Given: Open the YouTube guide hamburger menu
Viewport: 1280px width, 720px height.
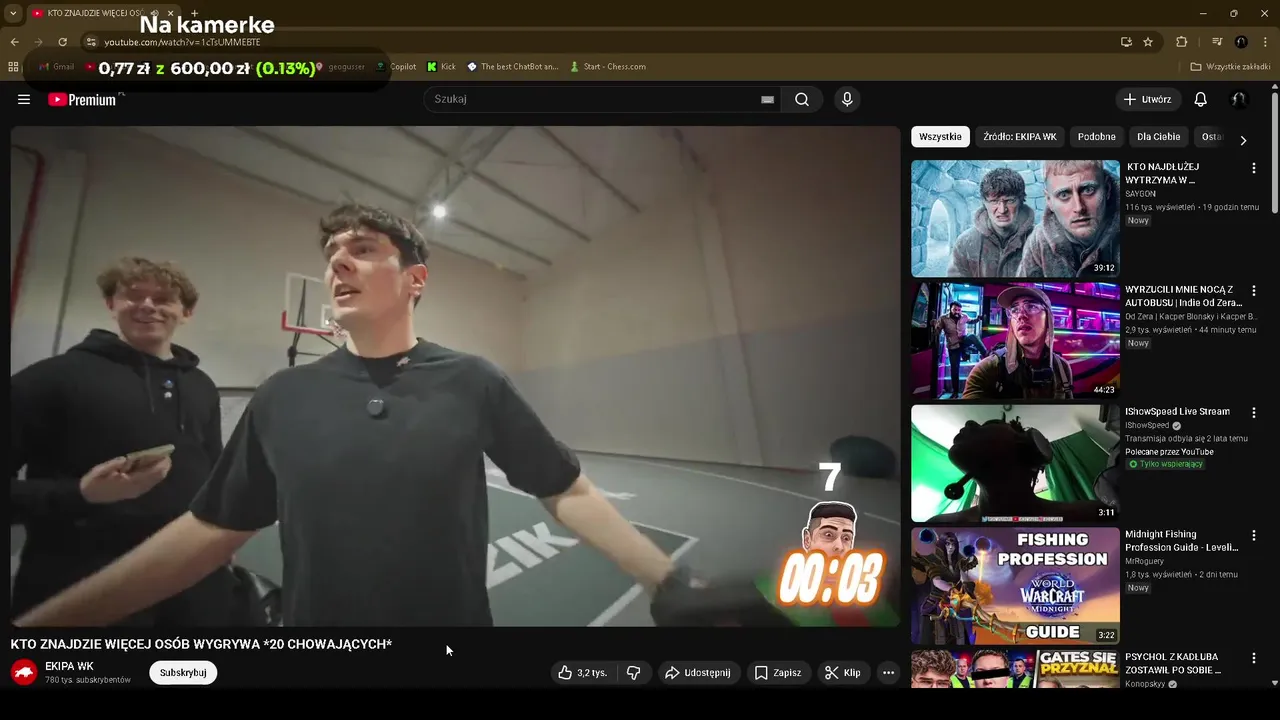Looking at the screenshot, I should (24, 99).
